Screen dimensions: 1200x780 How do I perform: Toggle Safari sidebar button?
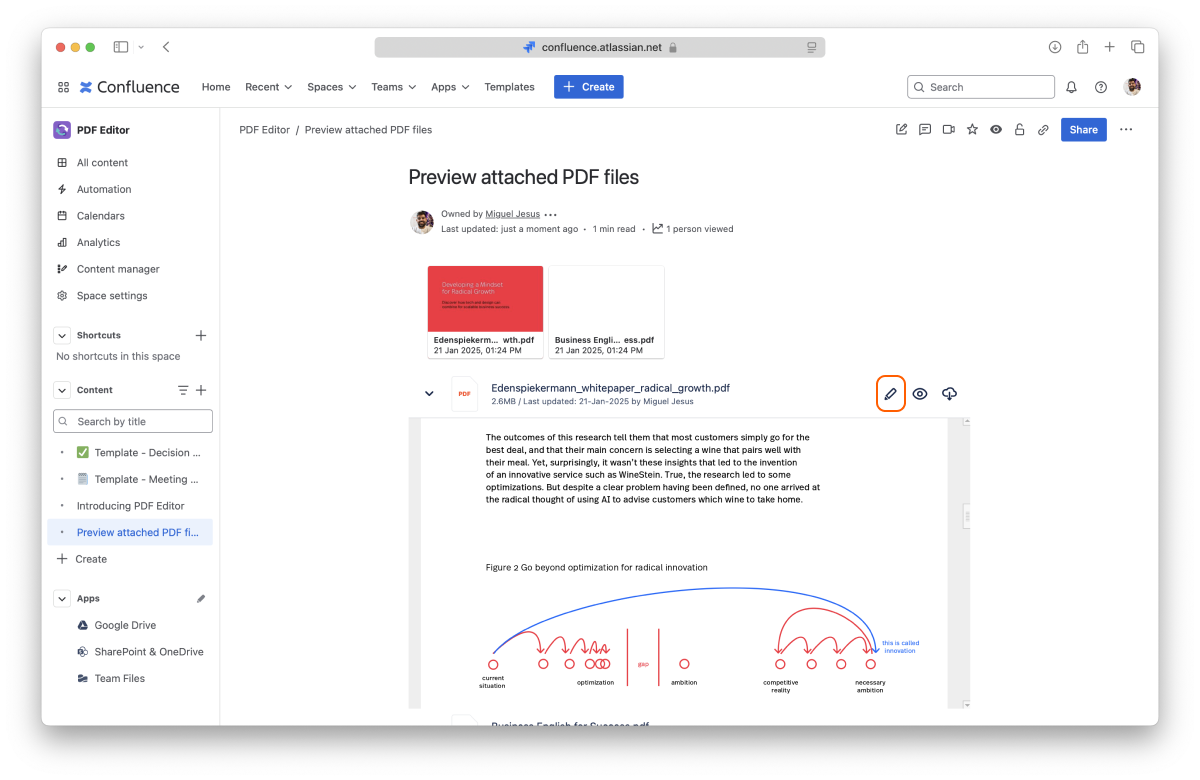pos(121,47)
